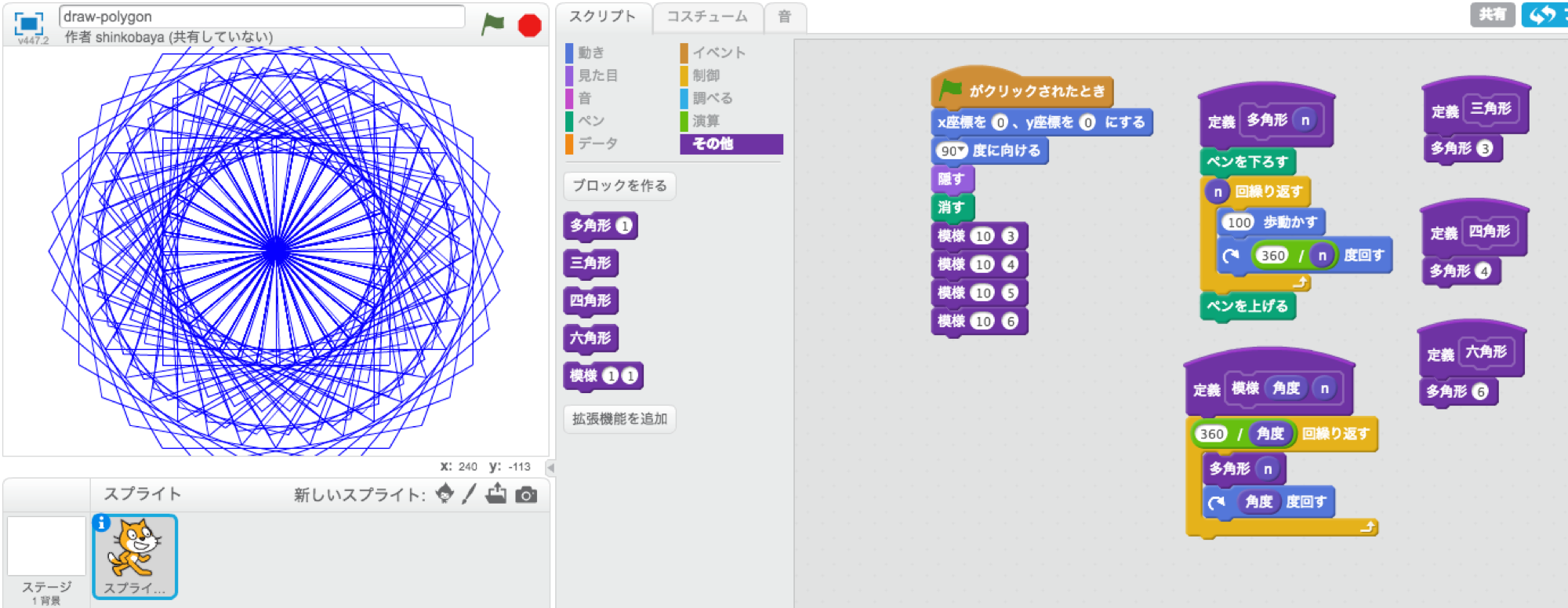Screen dimensions: 1568x608
Task: Click 多角形 6 block under 六角形 definition
Action: 1458,391
